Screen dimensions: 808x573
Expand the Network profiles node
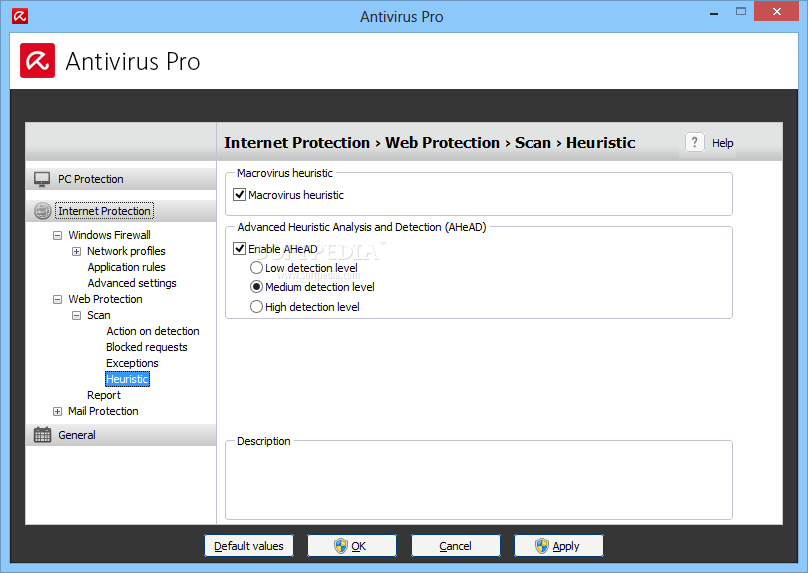(76, 251)
